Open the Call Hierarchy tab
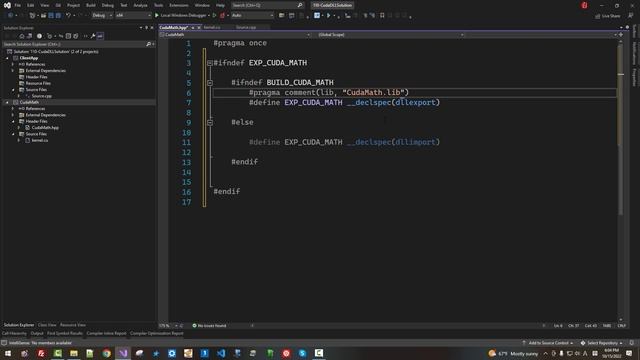640x360 pixels. (x=14, y=333)
